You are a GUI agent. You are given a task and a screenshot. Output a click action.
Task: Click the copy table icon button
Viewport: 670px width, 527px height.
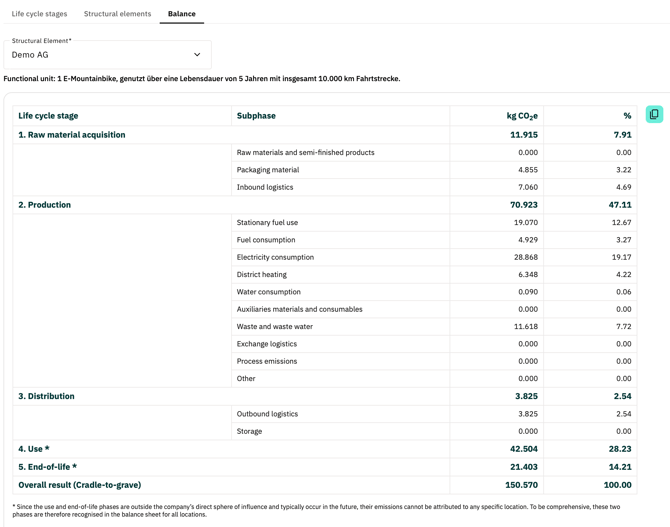coord(654,115)
